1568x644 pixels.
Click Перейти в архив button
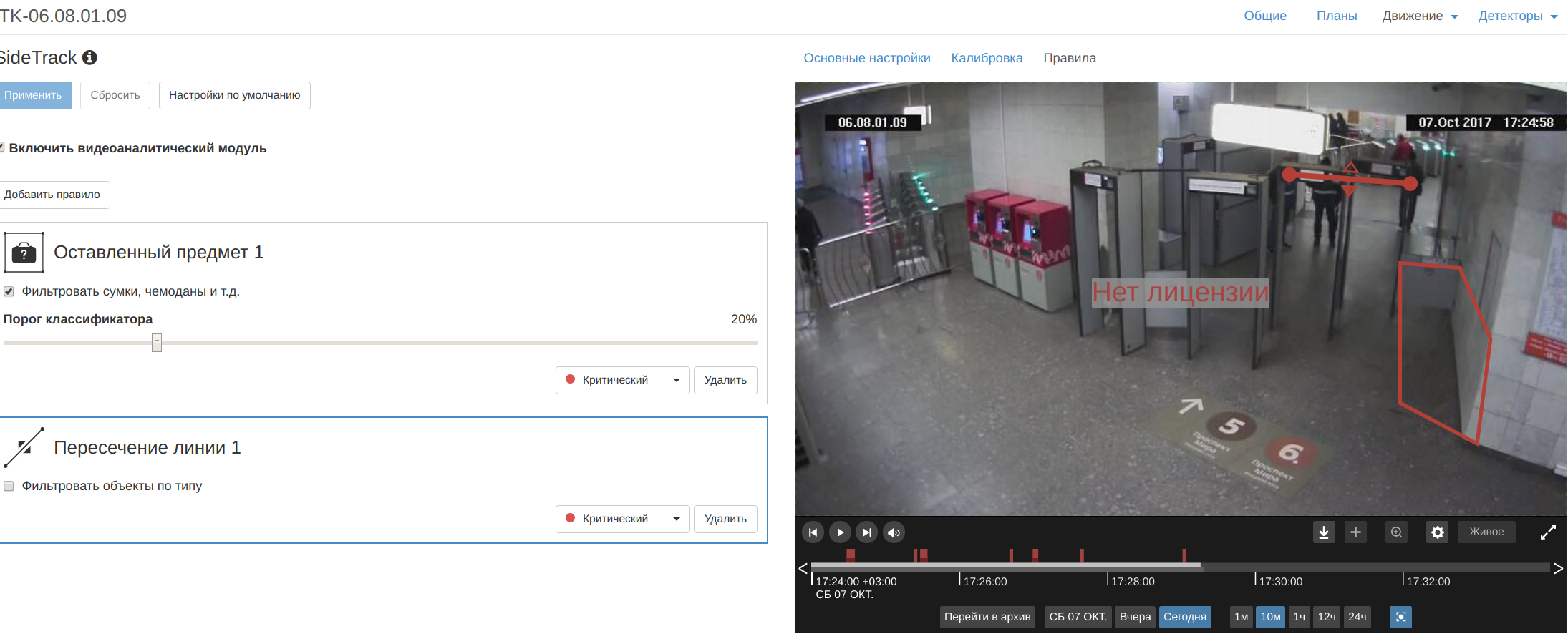coord(987,617)
